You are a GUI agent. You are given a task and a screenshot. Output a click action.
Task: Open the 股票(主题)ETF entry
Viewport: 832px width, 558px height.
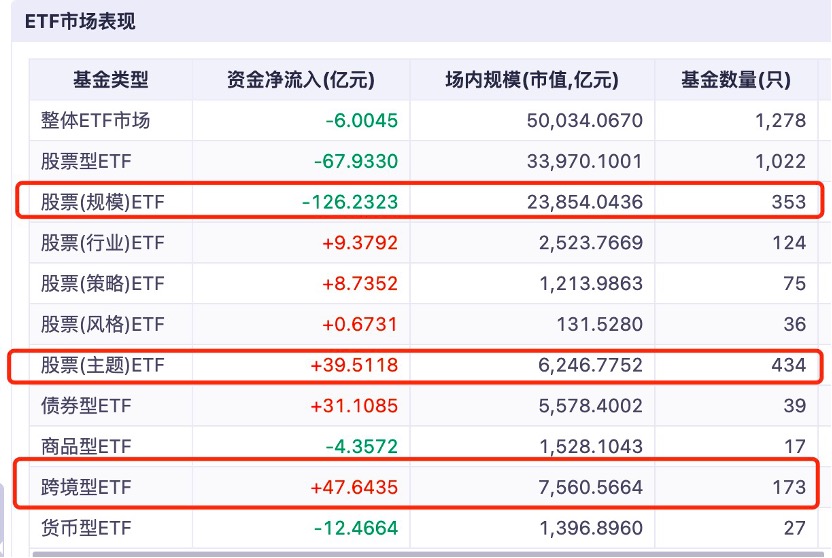tap(102, 366)
